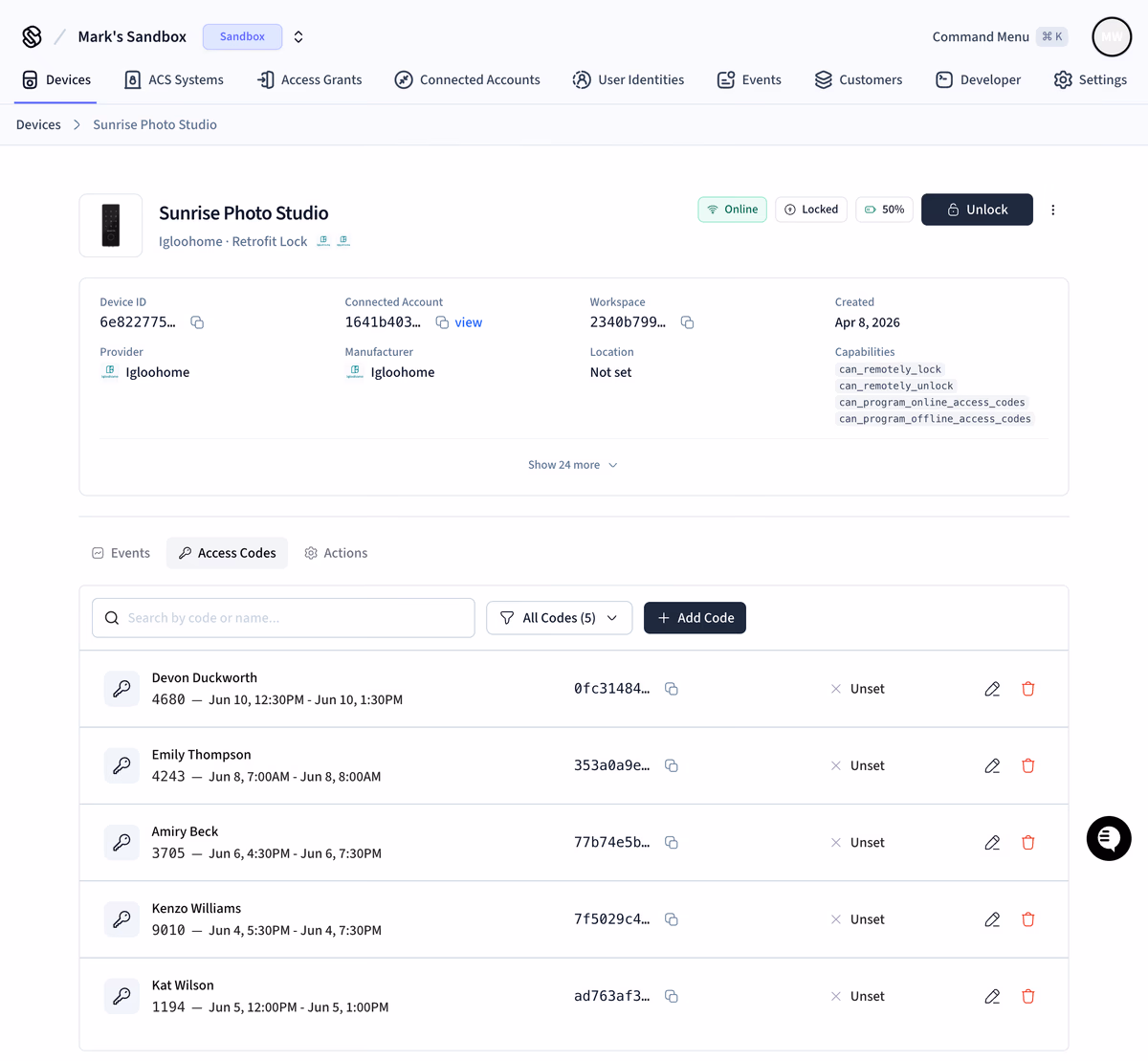
Task: Go to the Developer section
Action: [x=978, y=79]
